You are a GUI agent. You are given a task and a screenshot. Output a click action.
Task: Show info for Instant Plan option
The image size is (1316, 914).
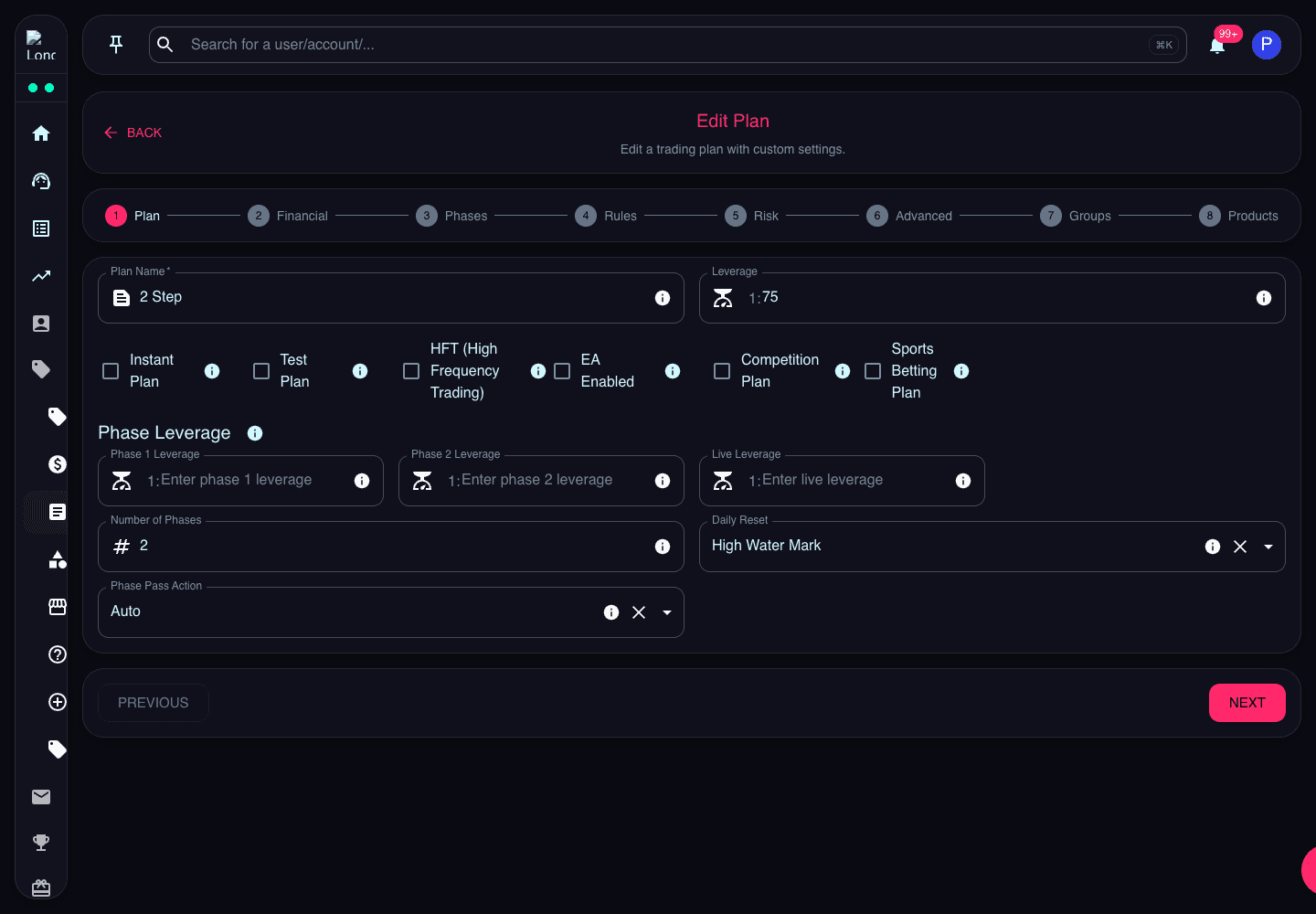[x=212, y=371]
